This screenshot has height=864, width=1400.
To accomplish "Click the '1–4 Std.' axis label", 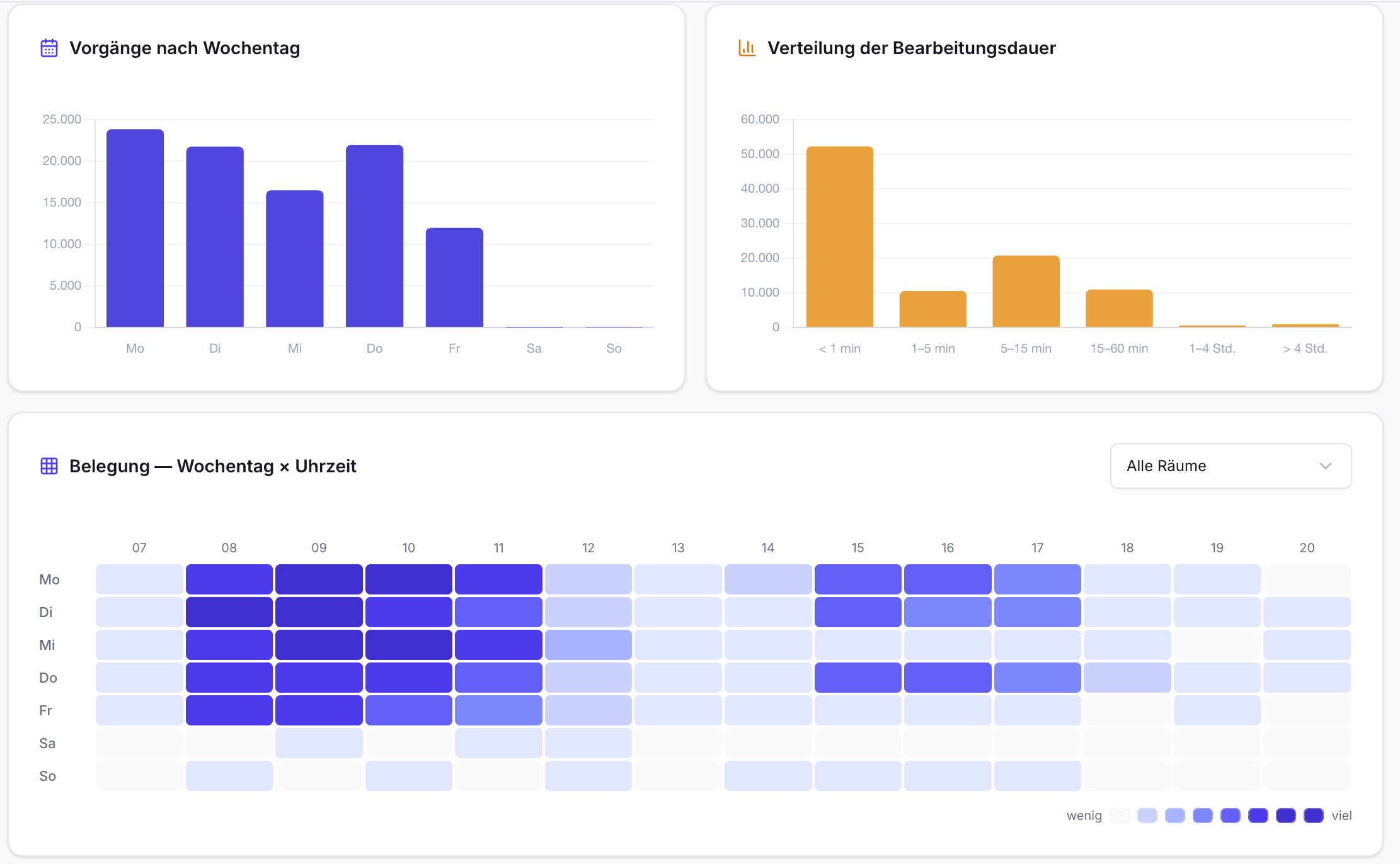I will point(1212,348).
